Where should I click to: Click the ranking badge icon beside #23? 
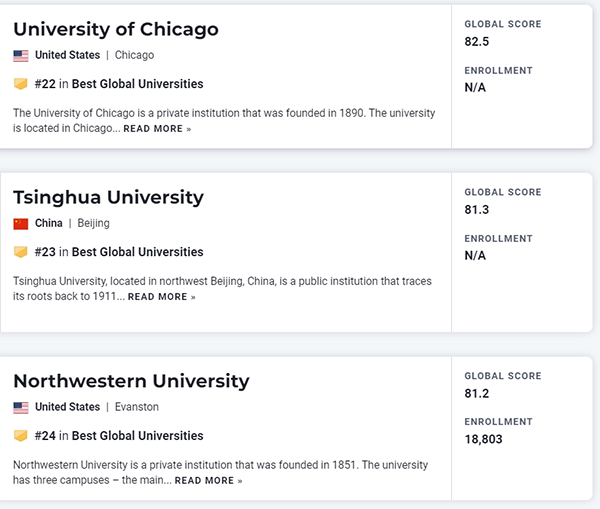pos(21,252)
